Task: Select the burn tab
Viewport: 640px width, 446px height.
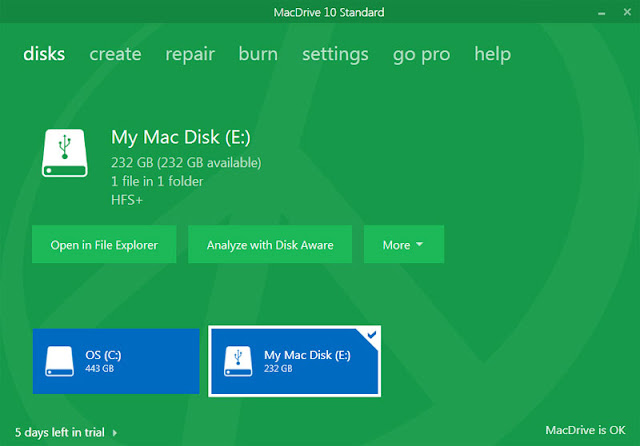Action: point(258,54)
